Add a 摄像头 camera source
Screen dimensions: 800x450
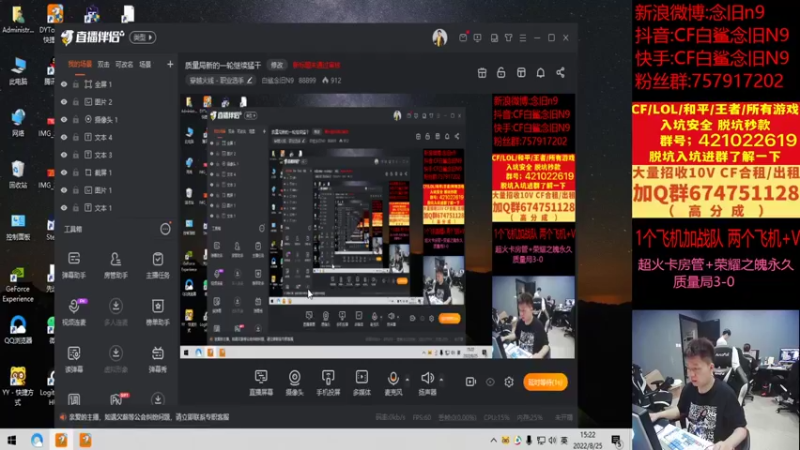[x=294, y=383]
